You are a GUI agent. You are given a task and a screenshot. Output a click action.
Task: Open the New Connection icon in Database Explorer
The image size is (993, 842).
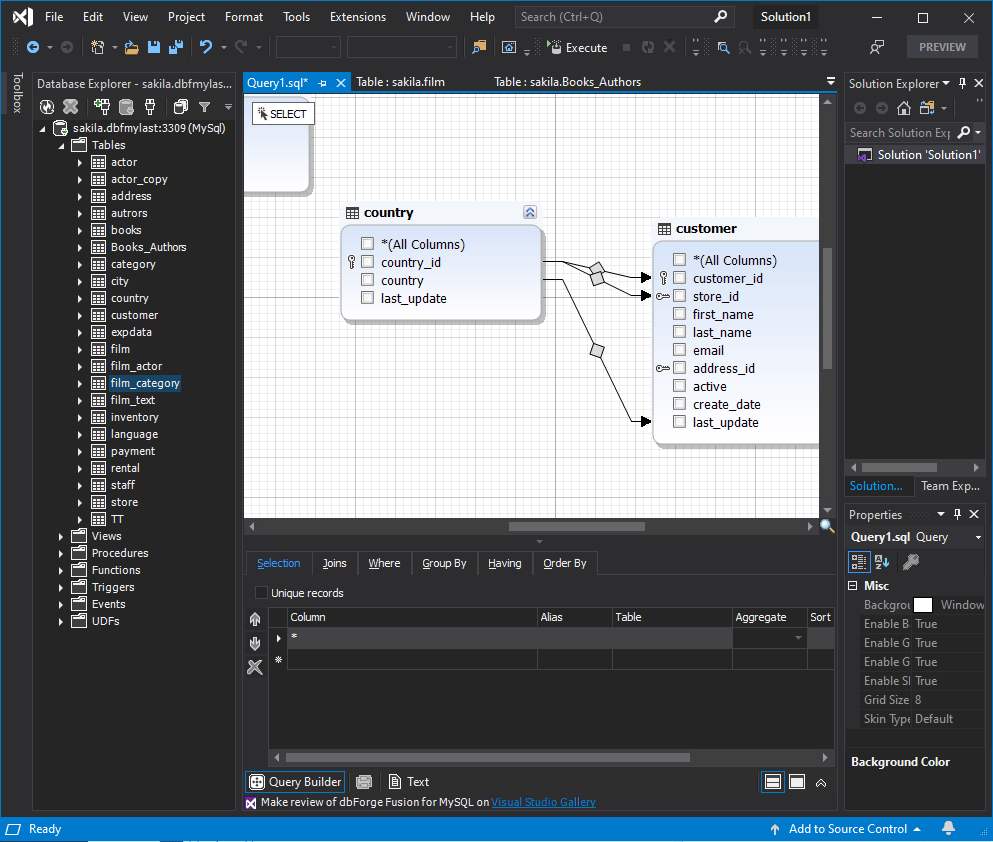point(104,106)
